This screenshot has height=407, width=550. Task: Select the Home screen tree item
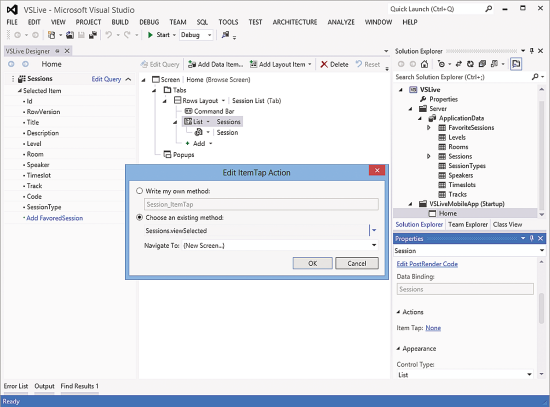tap(448, 213)
